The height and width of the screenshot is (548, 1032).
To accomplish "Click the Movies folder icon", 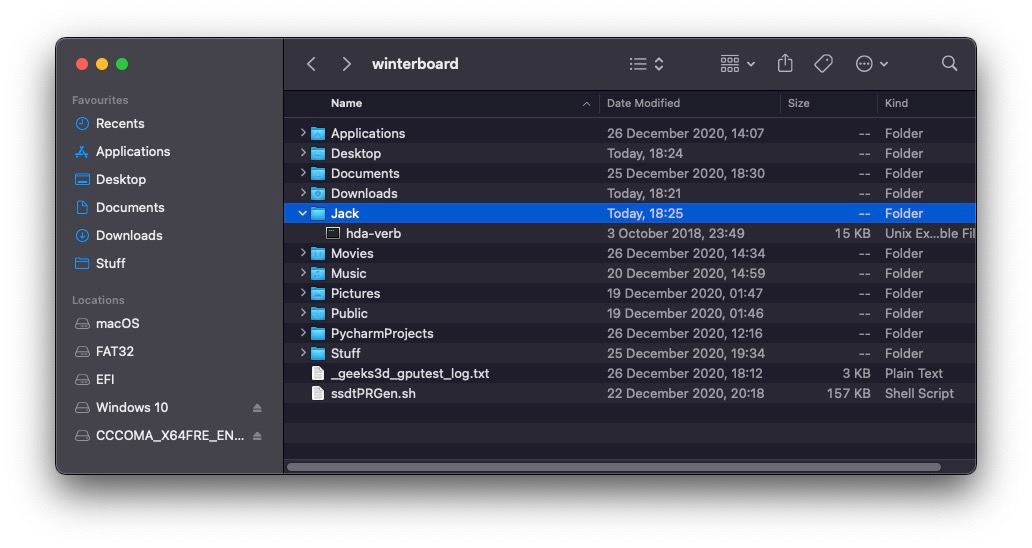I will pos(318,253).
